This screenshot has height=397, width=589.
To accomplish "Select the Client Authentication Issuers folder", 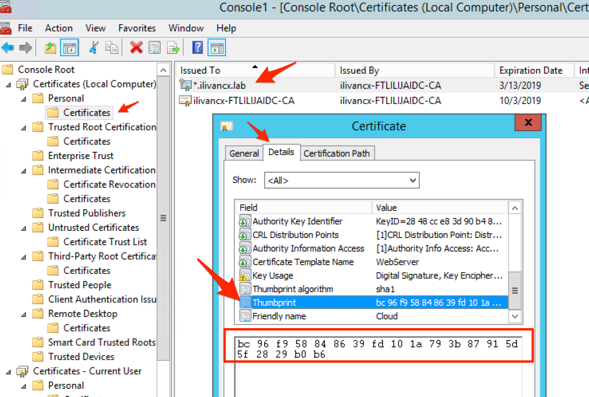I will tap(94, 299).
